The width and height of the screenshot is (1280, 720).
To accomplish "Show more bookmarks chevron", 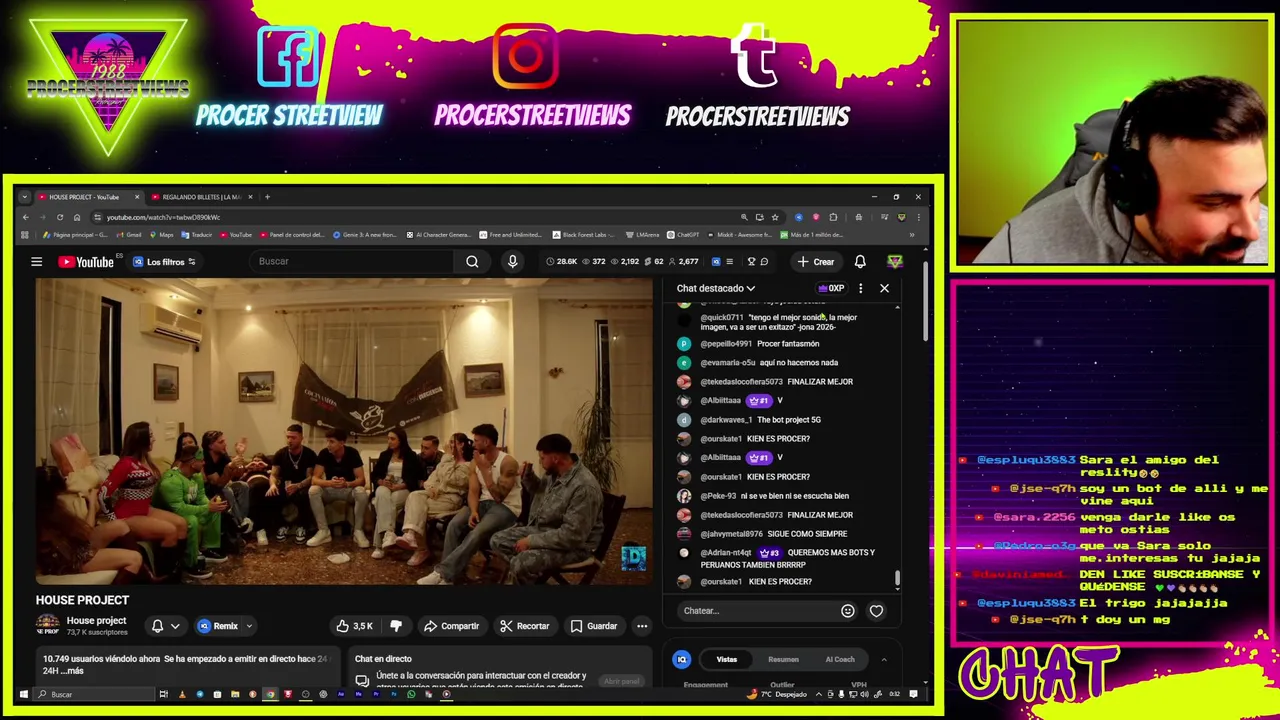I will (x=911, y=235).
